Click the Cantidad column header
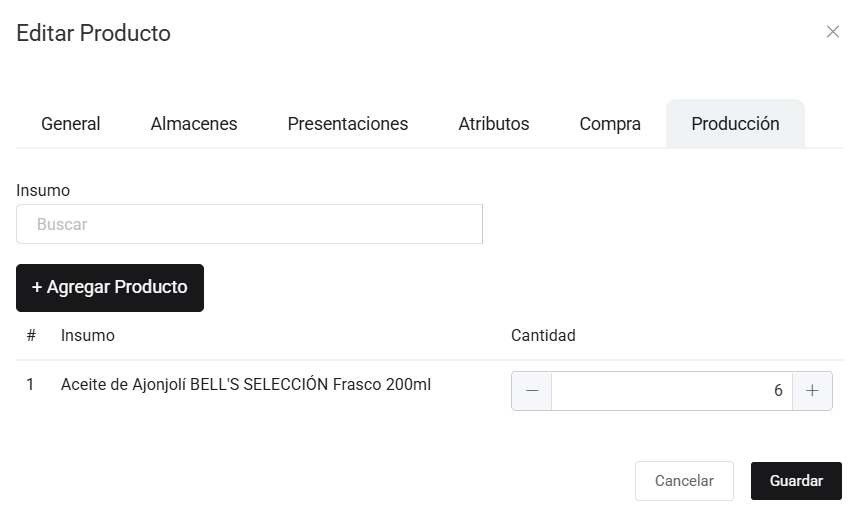This screenshot has width=860, height=530. (x=543, y=335)
